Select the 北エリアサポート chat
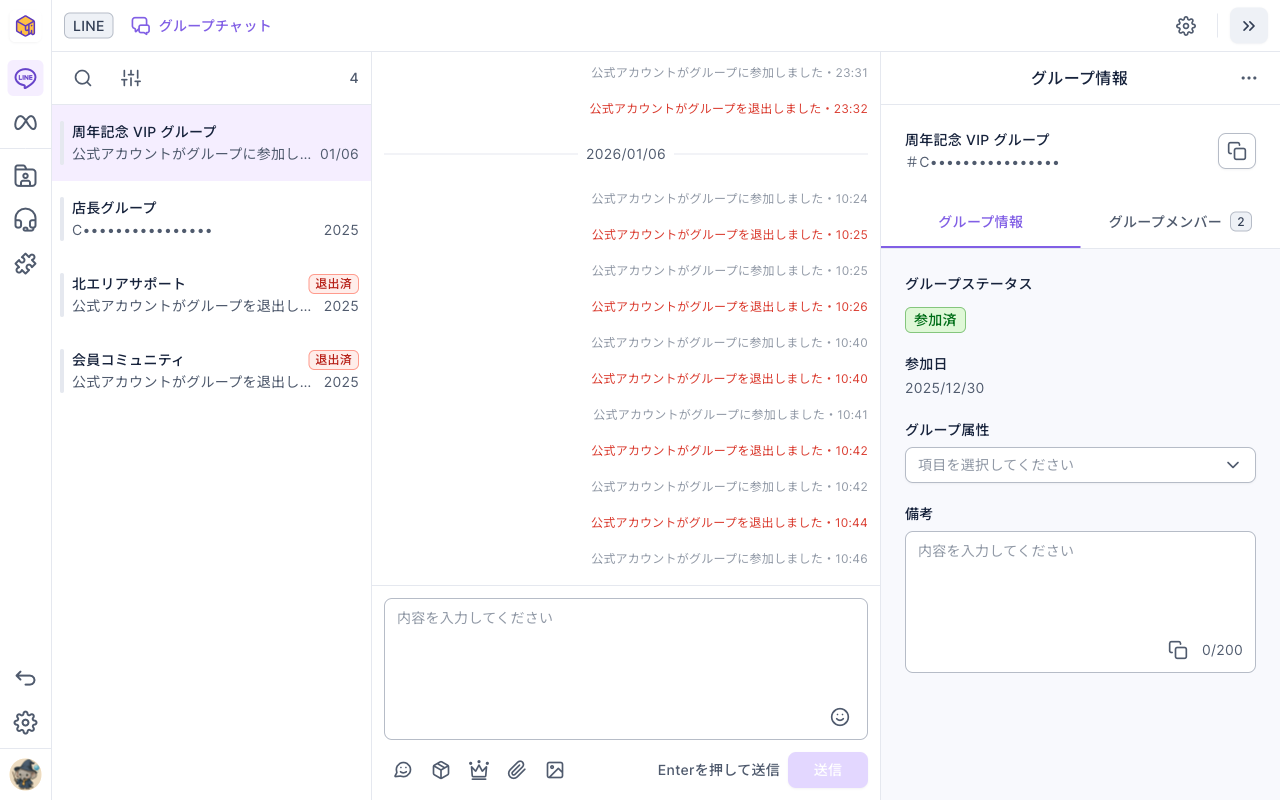Image resolution: width=1280 pixels, height=800 pixels. tap(212, 295)
